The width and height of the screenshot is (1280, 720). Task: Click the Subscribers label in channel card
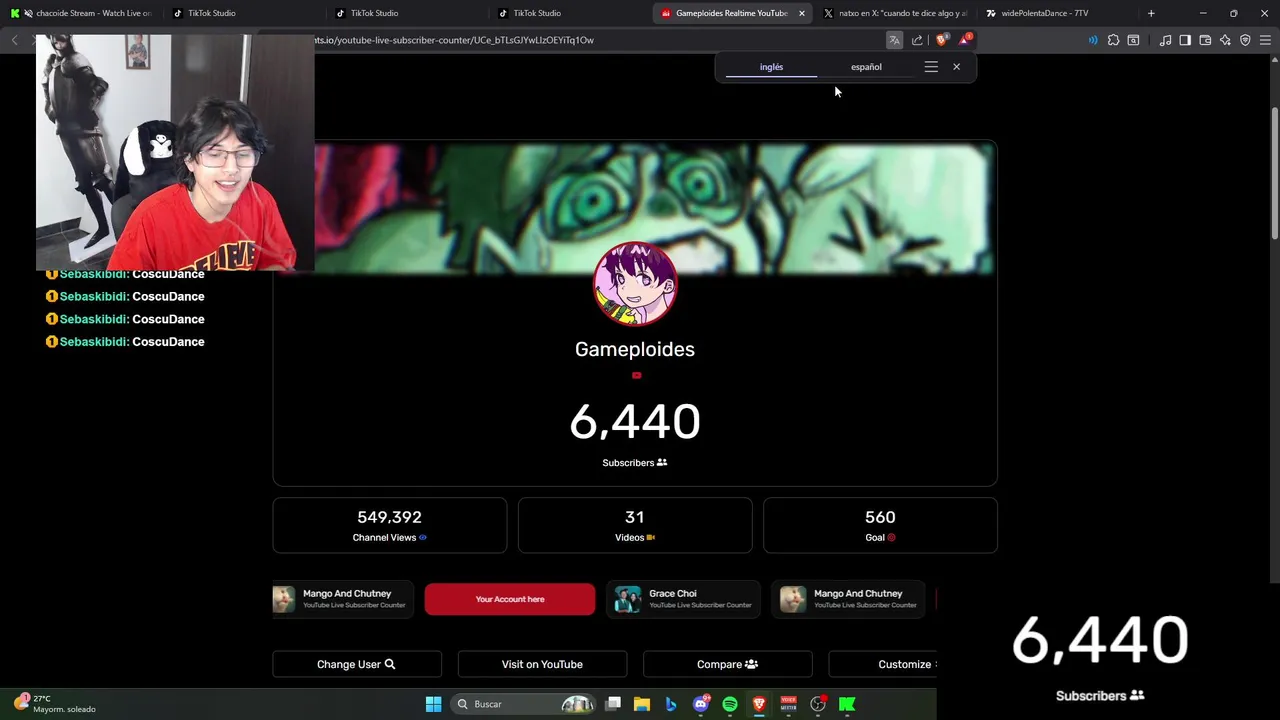(x=635, y=463)
